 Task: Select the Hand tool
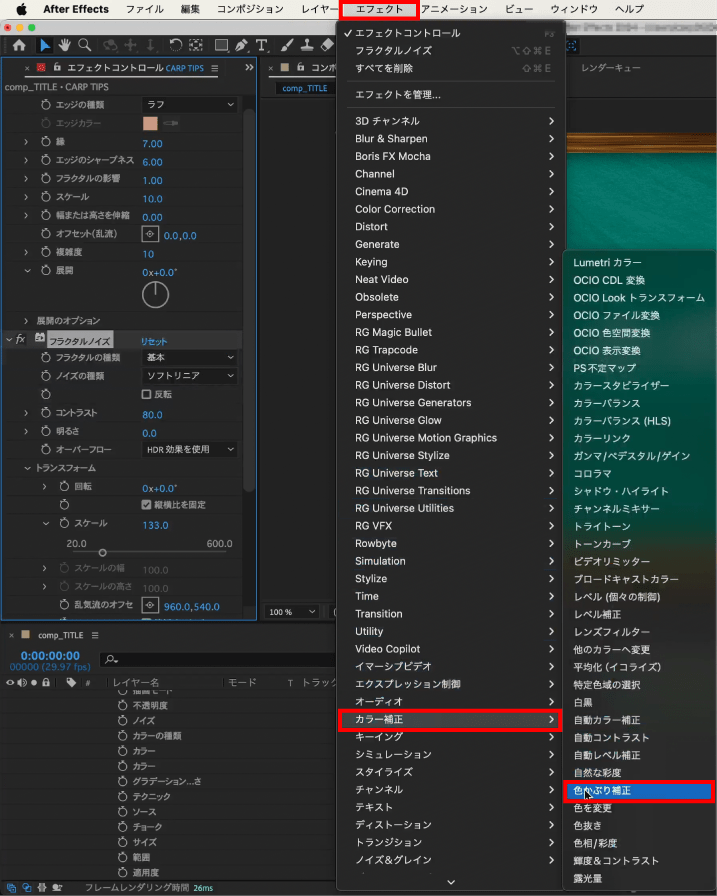(64, 46)
